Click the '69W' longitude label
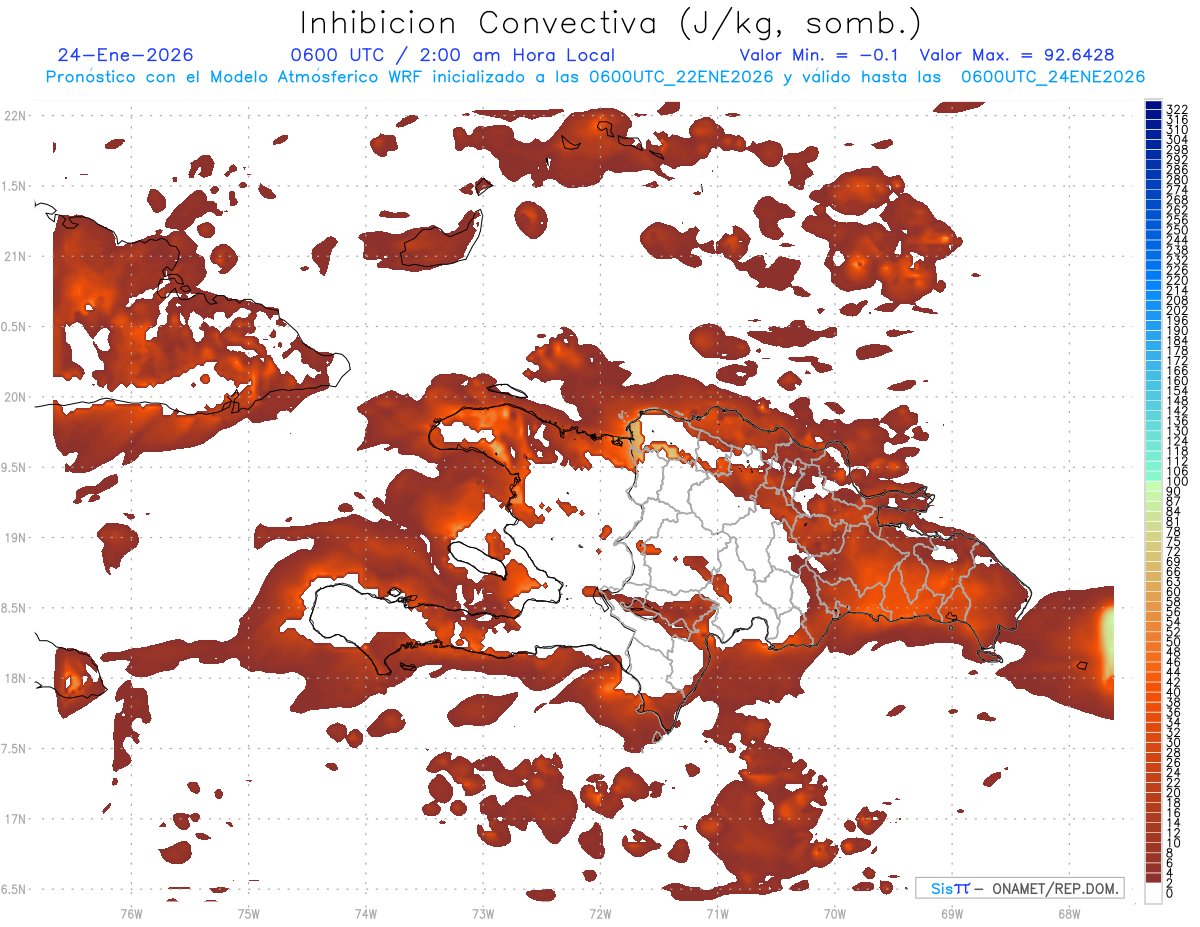The height and width of the screenshot is (927, 1200). [x=951, y=913]
